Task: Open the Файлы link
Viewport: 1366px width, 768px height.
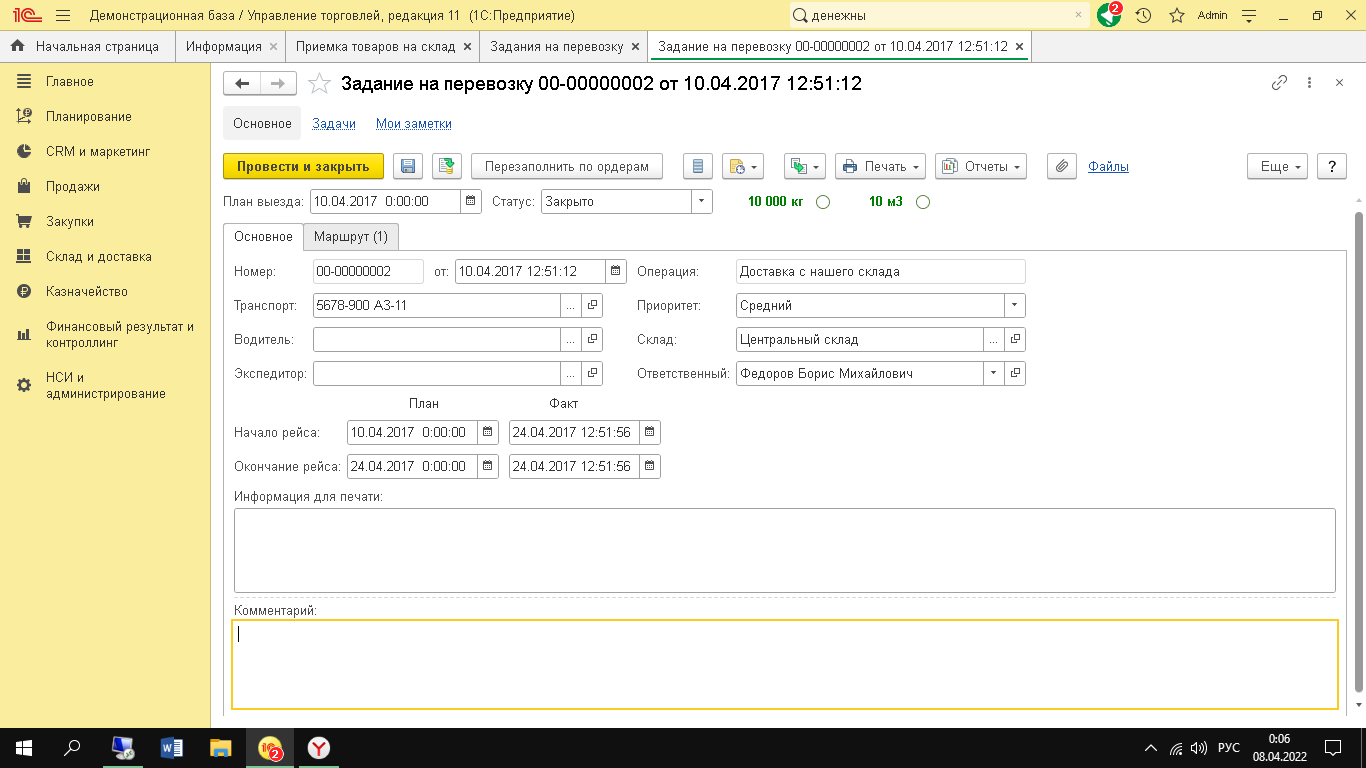Action: (1108, 167)
